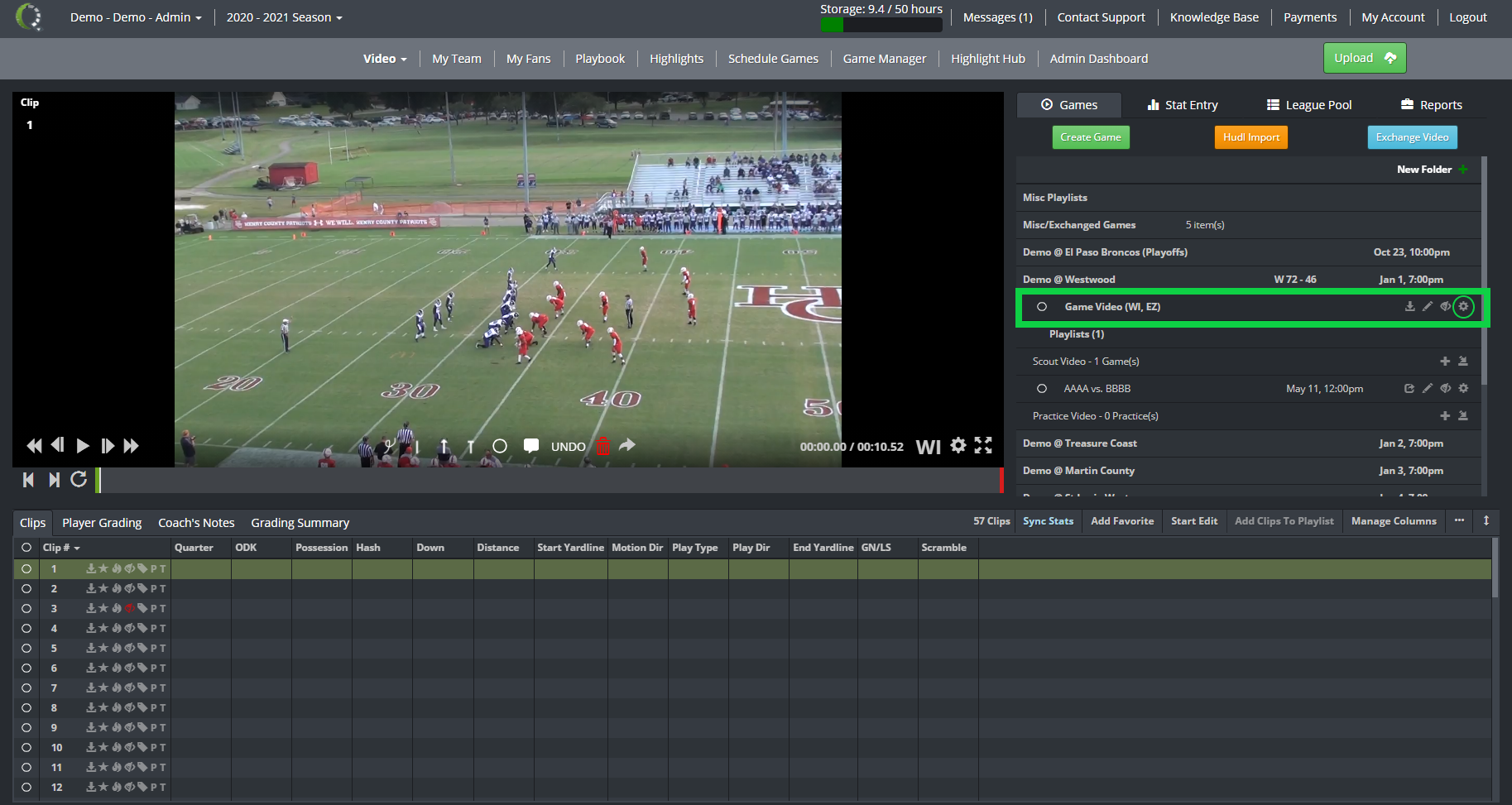
Task: Click the loop/replay clip icon
Action: (79, 479)
